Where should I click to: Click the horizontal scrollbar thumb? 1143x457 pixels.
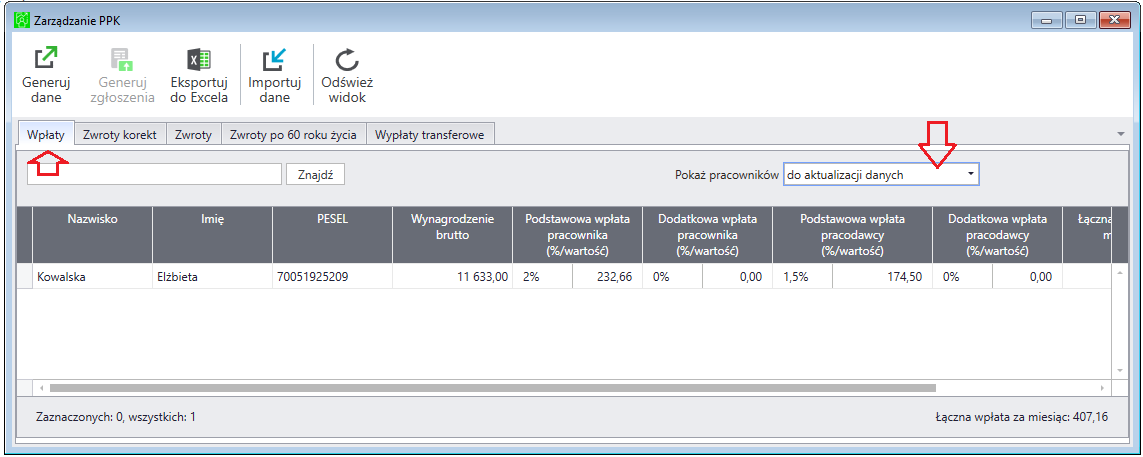(492, 388)
